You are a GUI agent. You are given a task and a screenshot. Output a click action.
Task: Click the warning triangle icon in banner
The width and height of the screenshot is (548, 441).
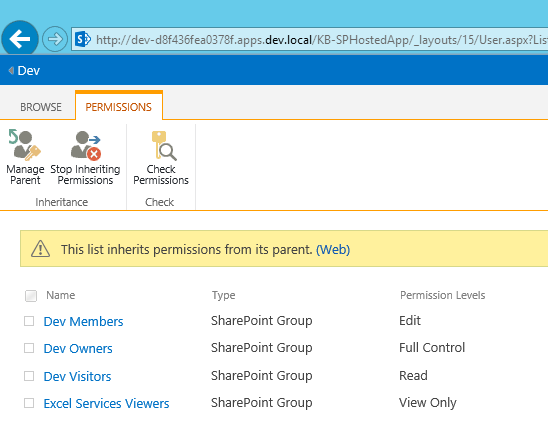coord(40,249)
